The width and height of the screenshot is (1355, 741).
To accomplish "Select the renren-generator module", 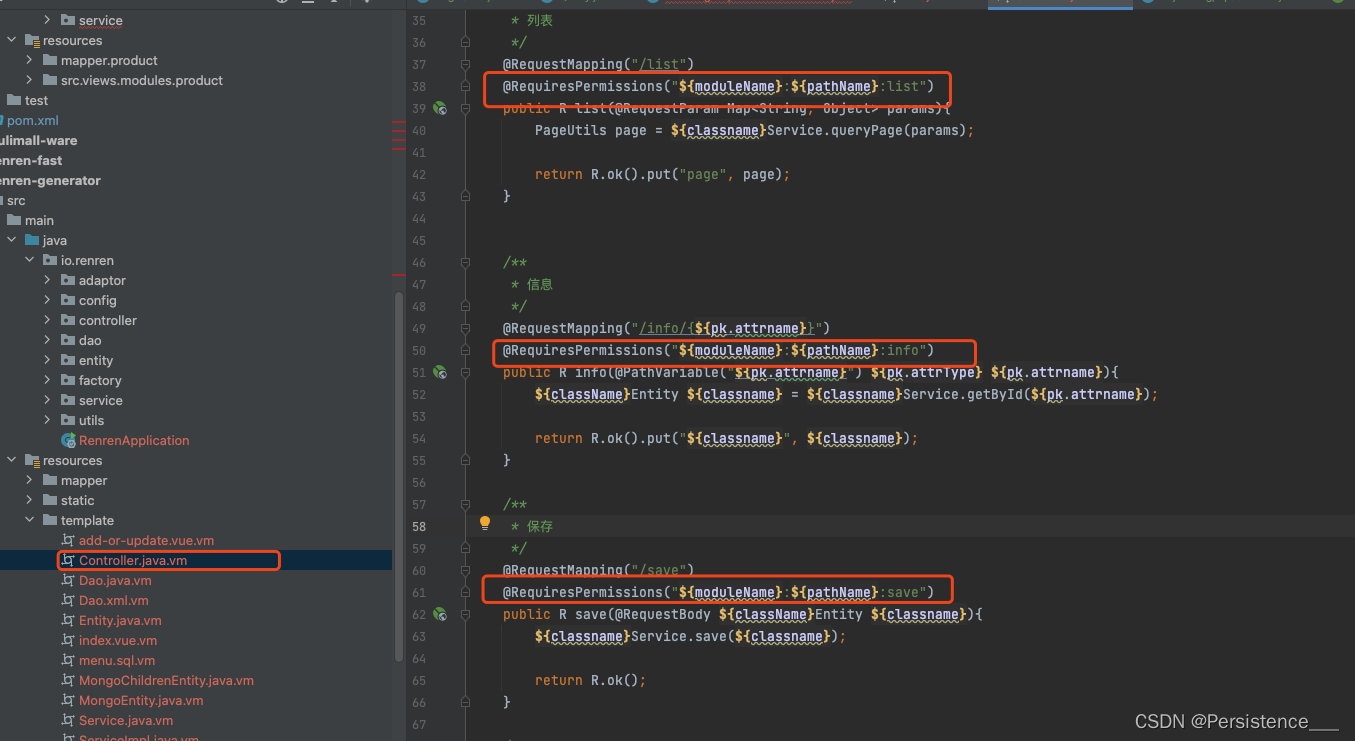I will (x=50, y=180).
